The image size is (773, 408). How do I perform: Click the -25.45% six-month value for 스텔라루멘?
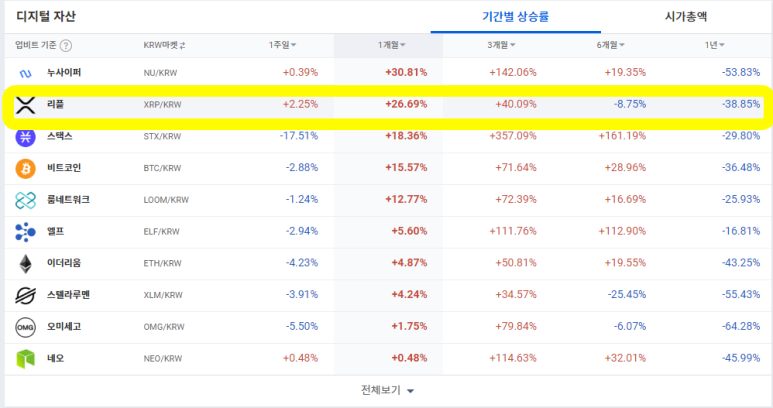(x=627, y=295)
